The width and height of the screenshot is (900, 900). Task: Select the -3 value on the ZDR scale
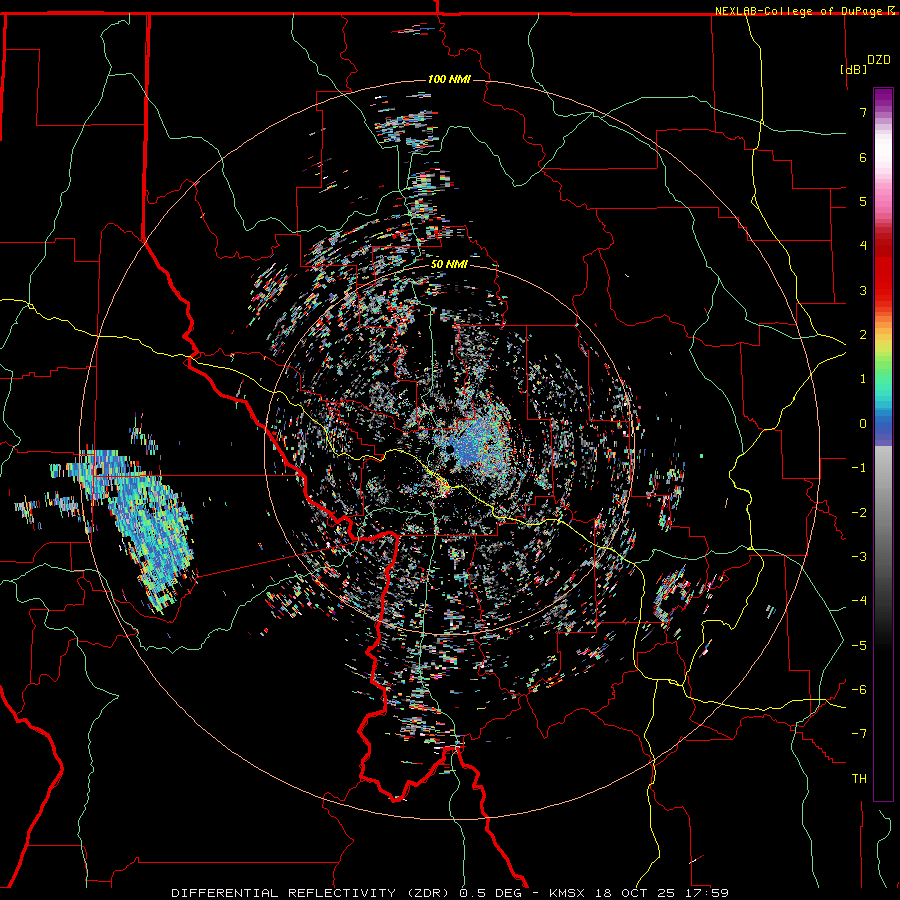[859, 557]
